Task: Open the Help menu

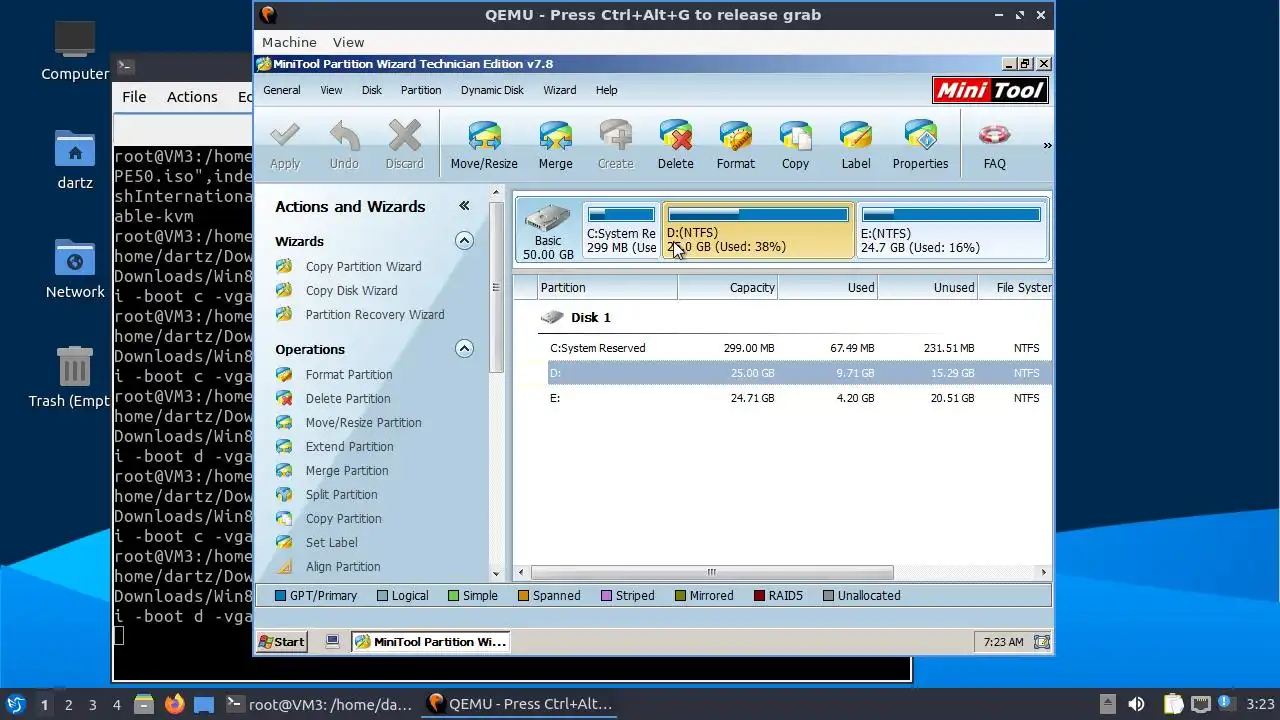Action: 606,90
